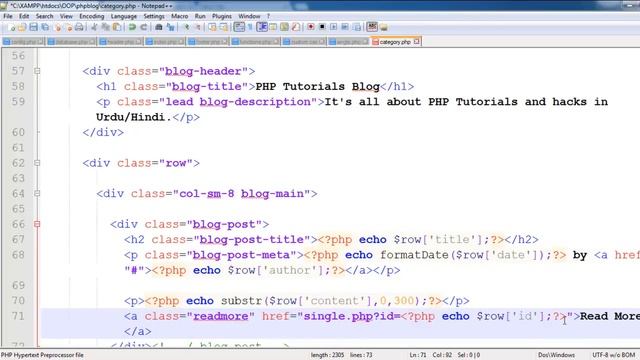The image size is (640, 360).
Task: Start macro recording with the red dot icon
Action: [x=311, y=27]
